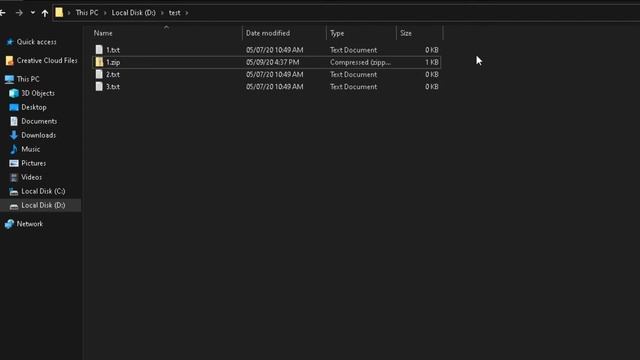
Task: Click the Documents icon in sidebar
Action: pos(14,121)
